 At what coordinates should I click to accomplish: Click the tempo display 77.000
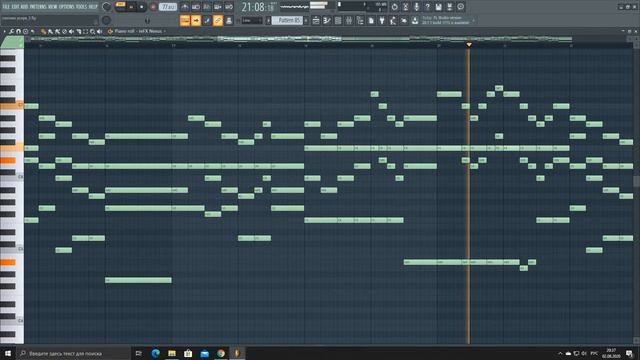tap(168, 7)
